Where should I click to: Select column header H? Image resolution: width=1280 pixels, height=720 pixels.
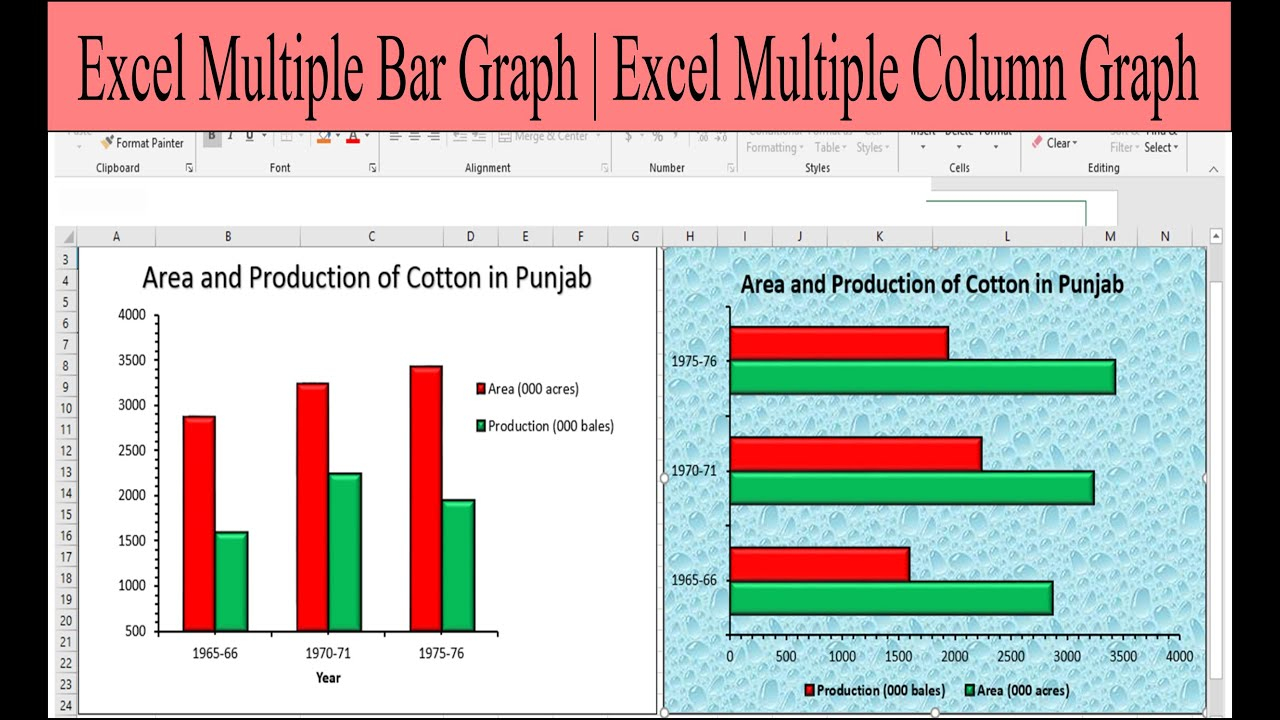pyautogui.click(x=690, y=236)
